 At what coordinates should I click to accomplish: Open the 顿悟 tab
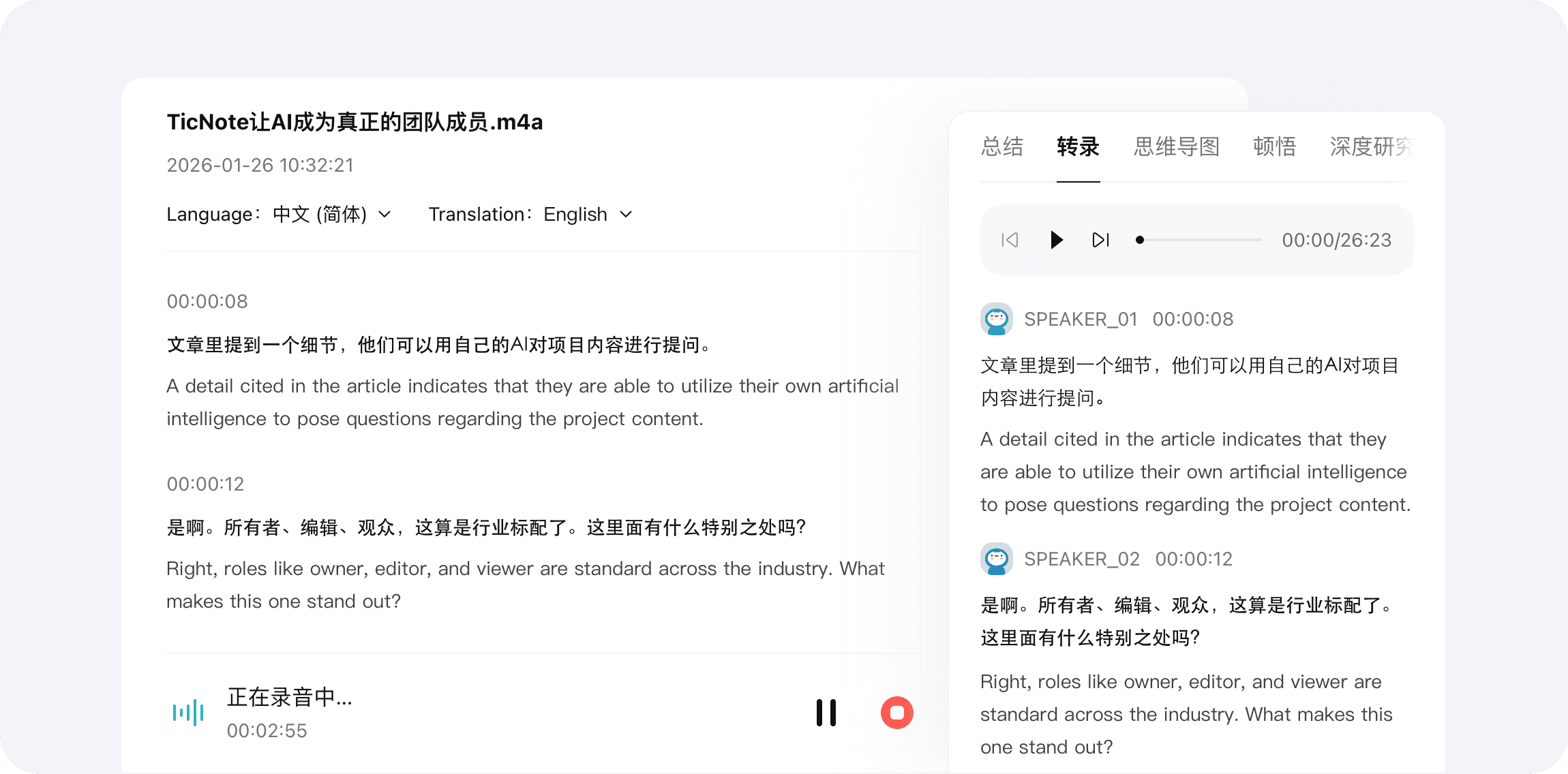(1274, 146)
